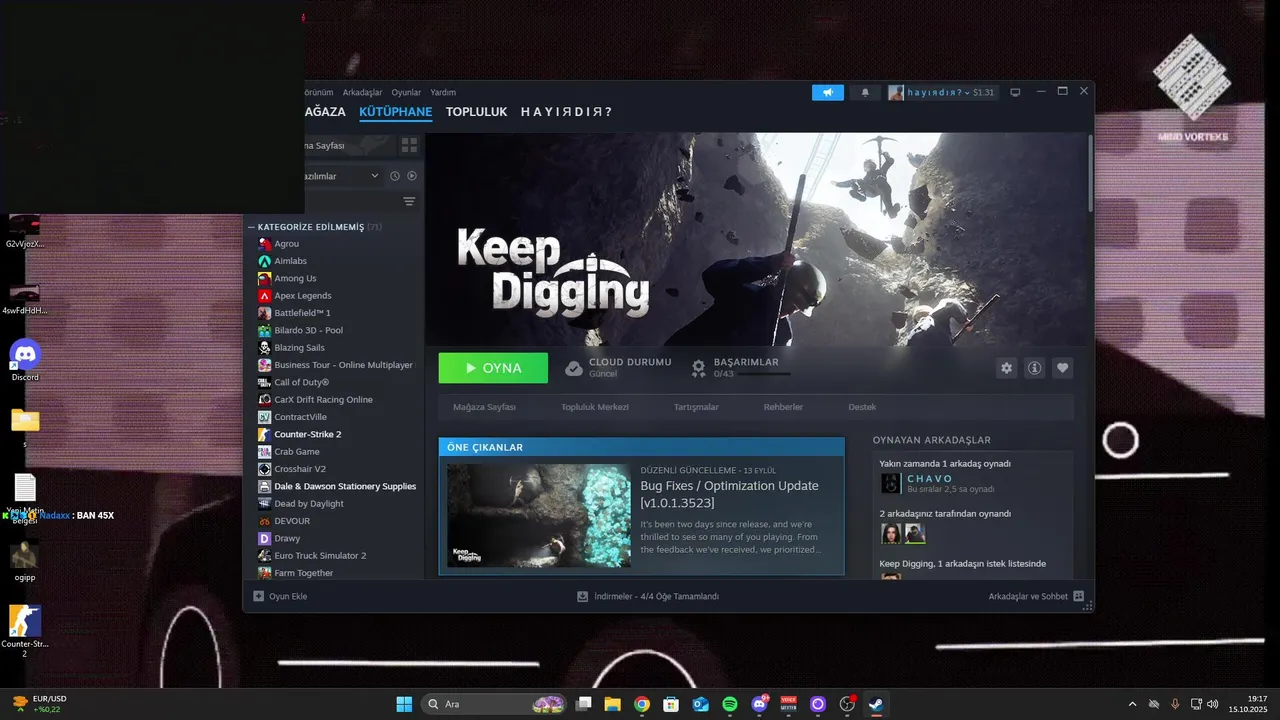The image size is (1280, 720).
Task: Collapse Kategorize Edilmemiş category
Action: (x=251, y=227)
